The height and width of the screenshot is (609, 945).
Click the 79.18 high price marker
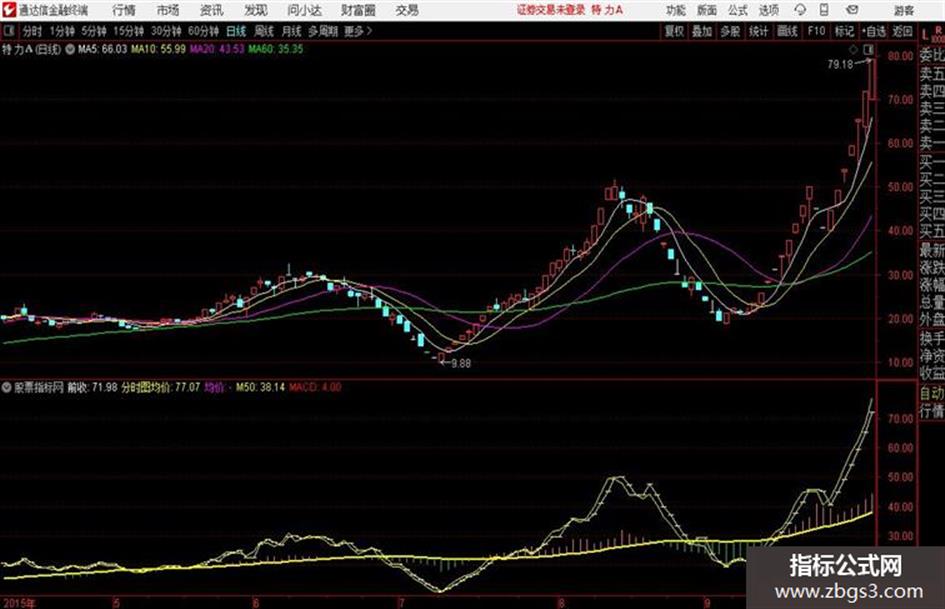[840, 65]
